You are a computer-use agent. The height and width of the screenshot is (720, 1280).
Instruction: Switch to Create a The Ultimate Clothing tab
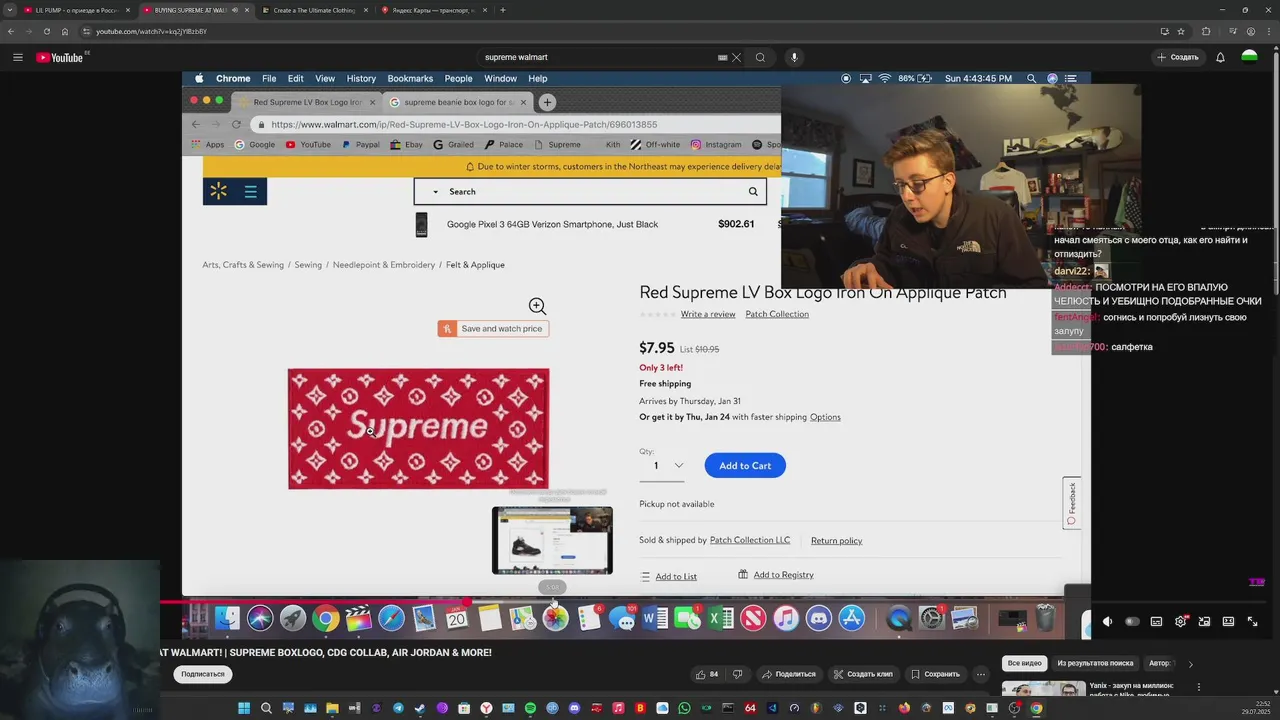(315, 10)
